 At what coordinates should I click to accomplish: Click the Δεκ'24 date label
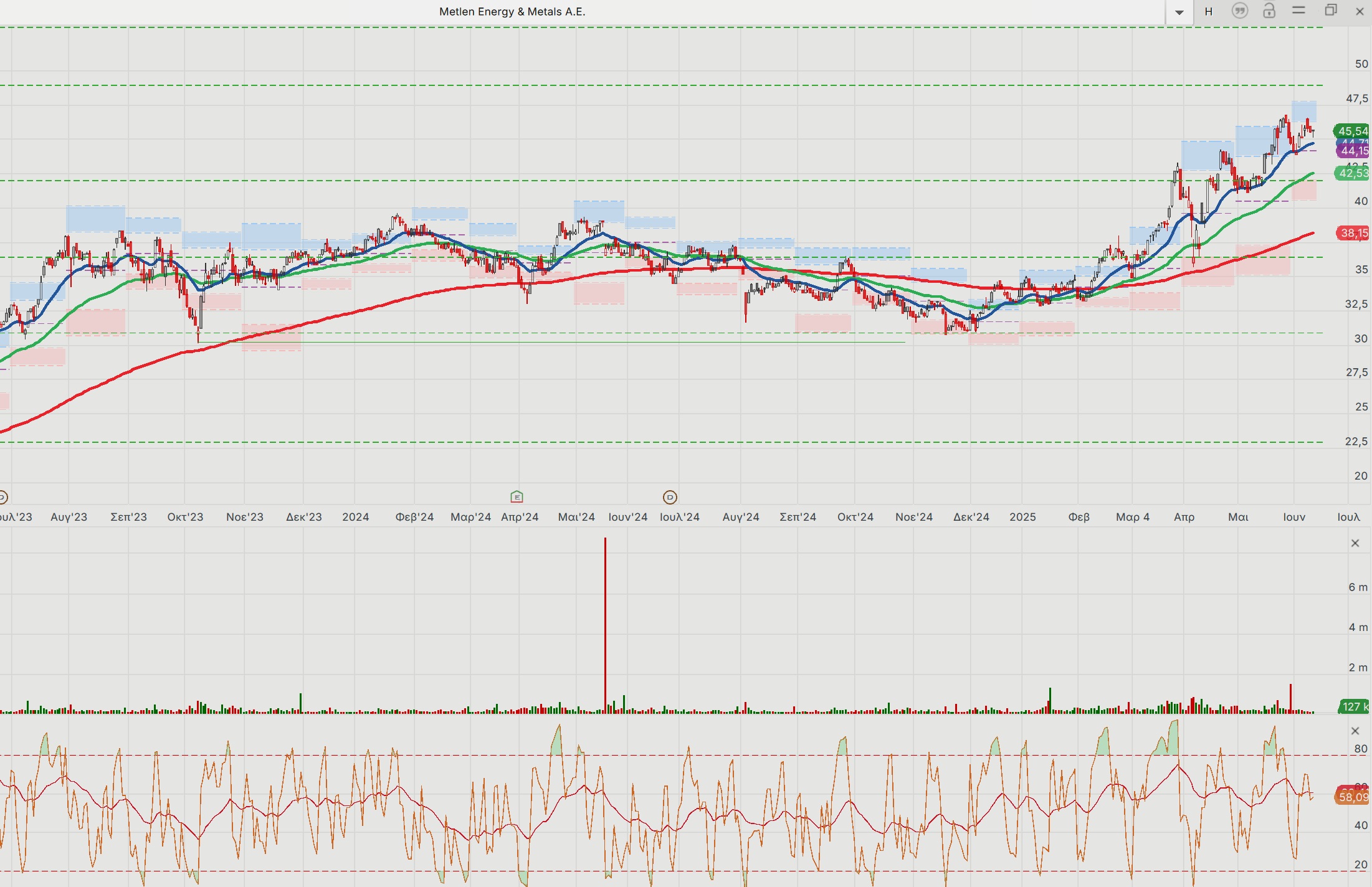tap(971, 517)
